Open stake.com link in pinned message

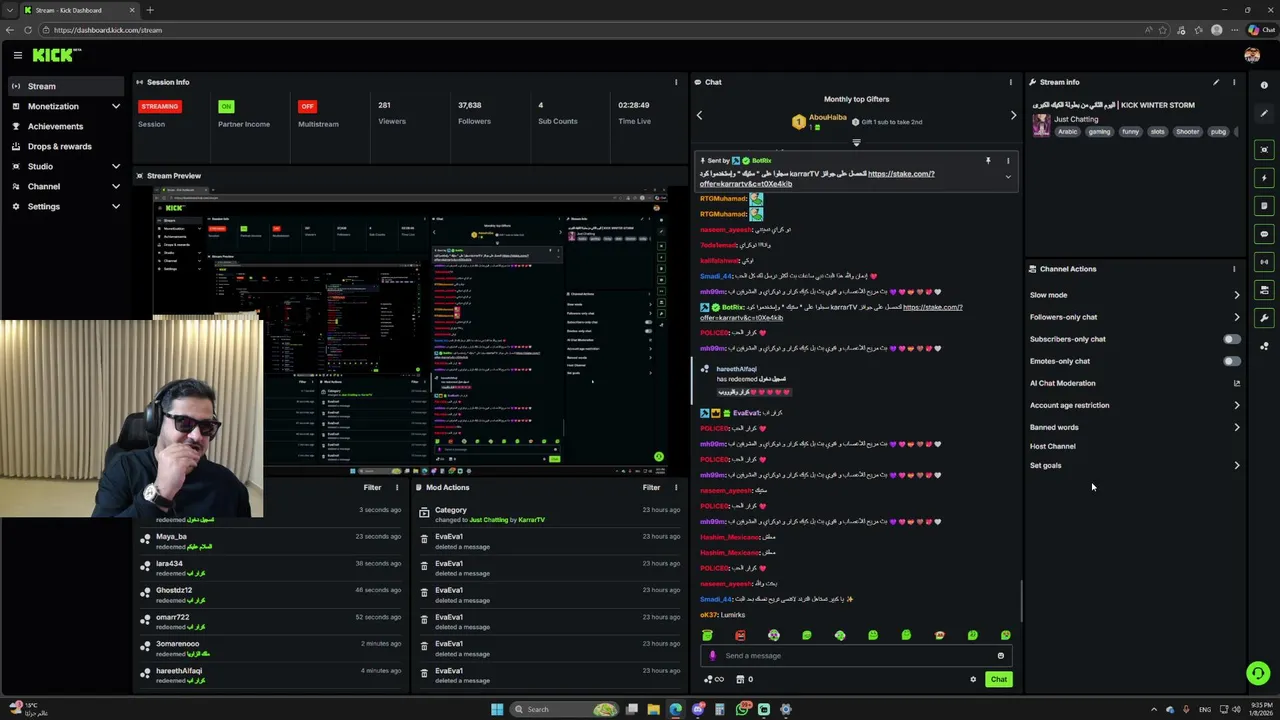pos(901,174)
